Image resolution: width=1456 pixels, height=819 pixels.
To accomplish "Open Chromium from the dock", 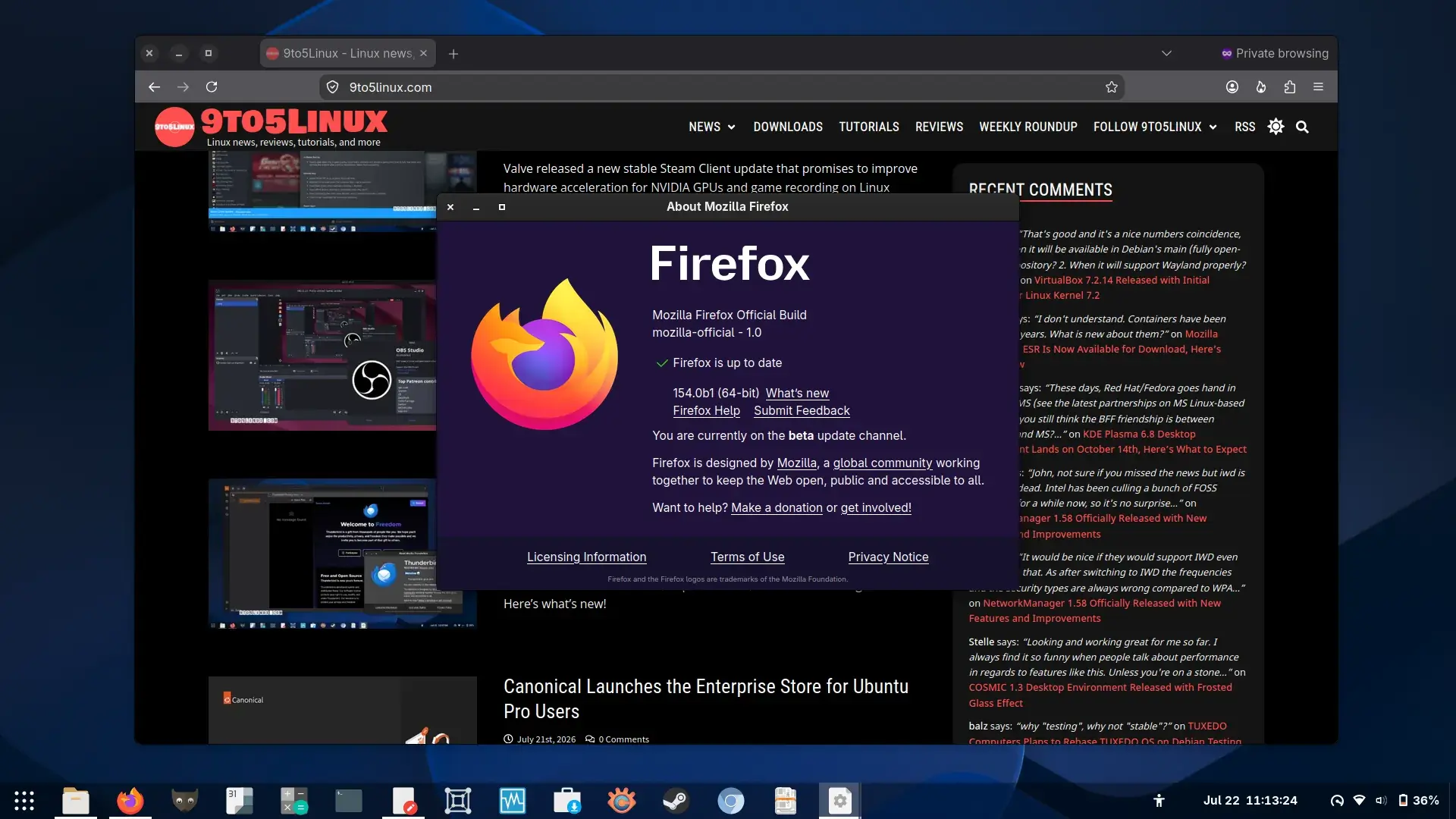I will click(731, 801).
